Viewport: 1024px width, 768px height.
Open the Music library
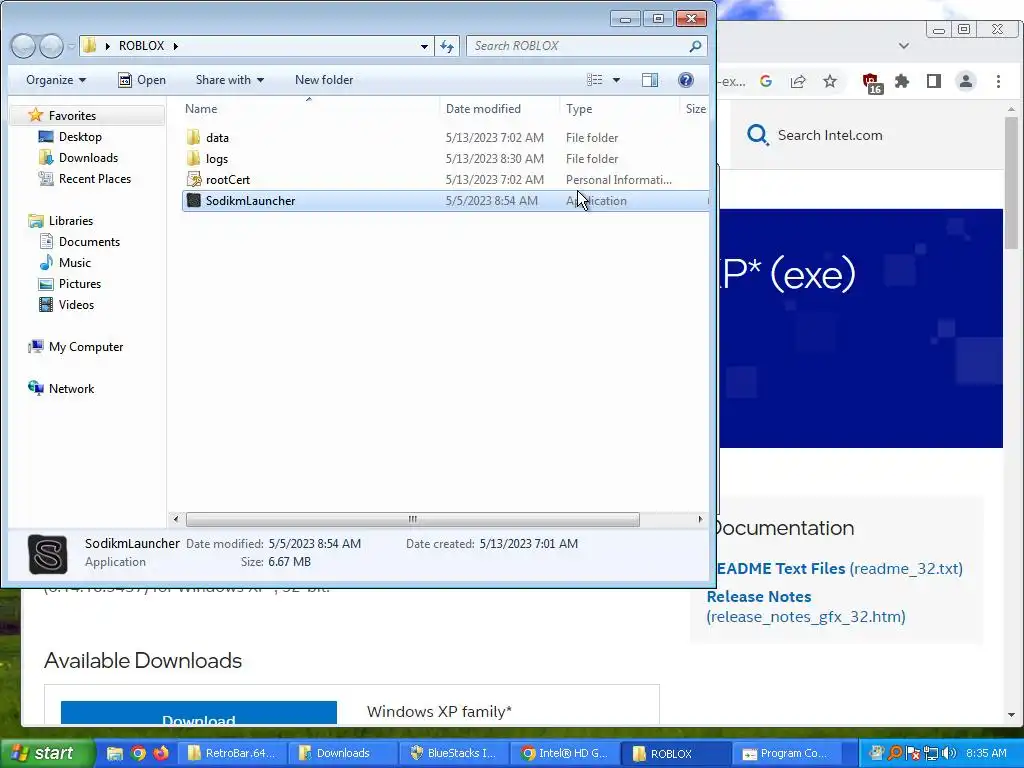click(x=74, y=263)
